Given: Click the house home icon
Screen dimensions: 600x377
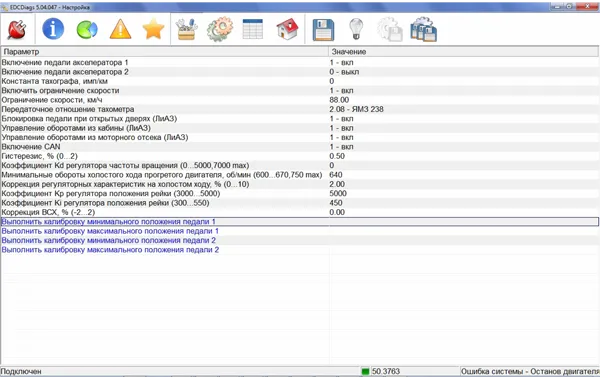Looking at the screenshot, I should pyautogui.click(x=287, y=29).
